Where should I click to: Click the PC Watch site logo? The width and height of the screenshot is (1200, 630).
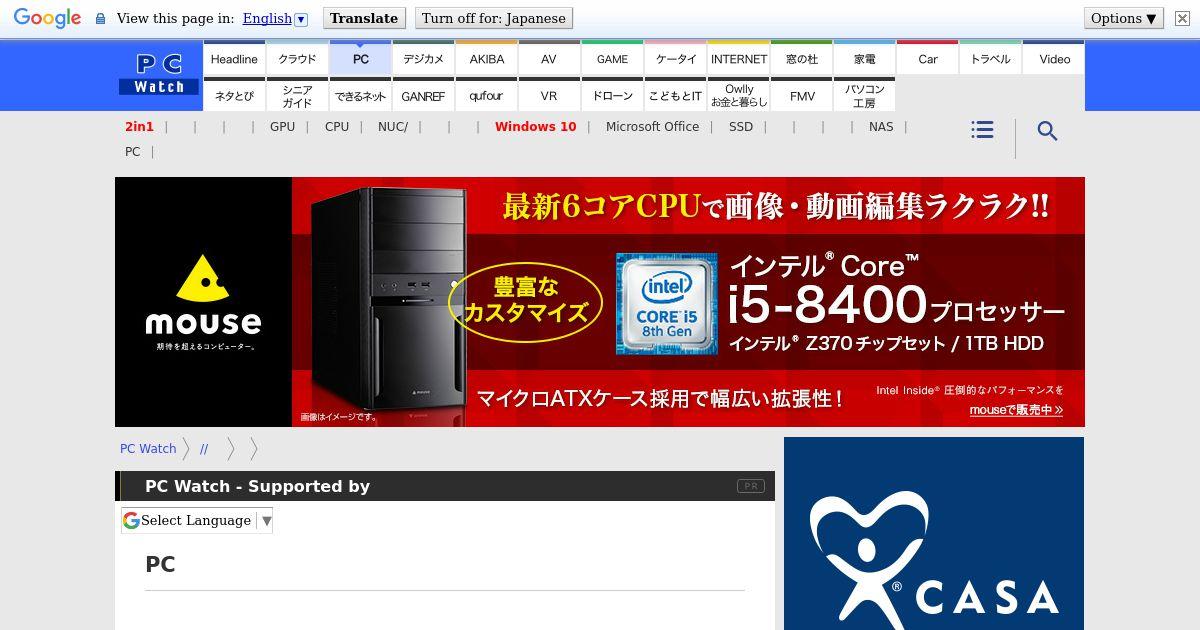click(159, 75)
